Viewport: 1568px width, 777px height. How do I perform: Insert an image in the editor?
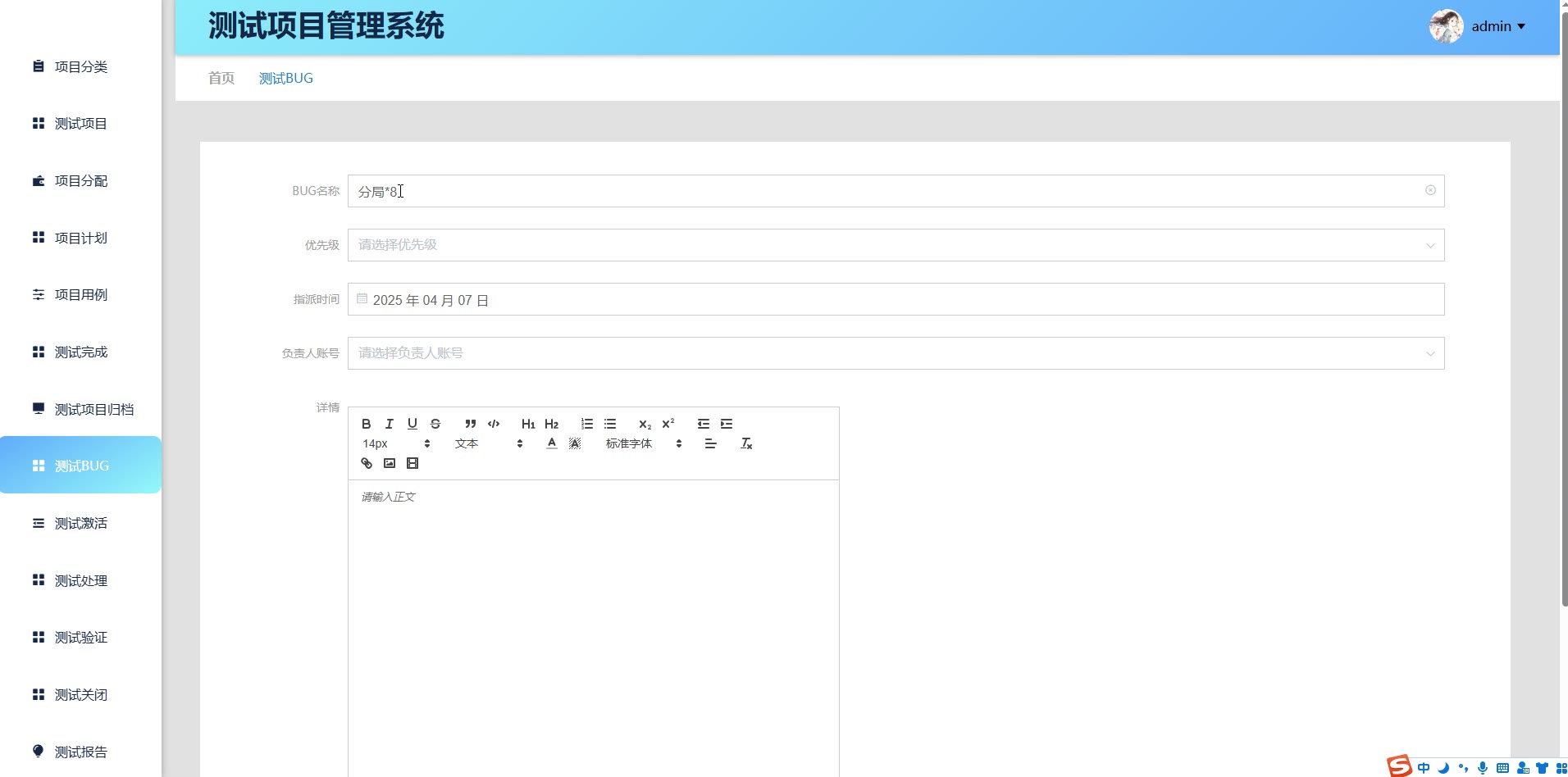390,463
